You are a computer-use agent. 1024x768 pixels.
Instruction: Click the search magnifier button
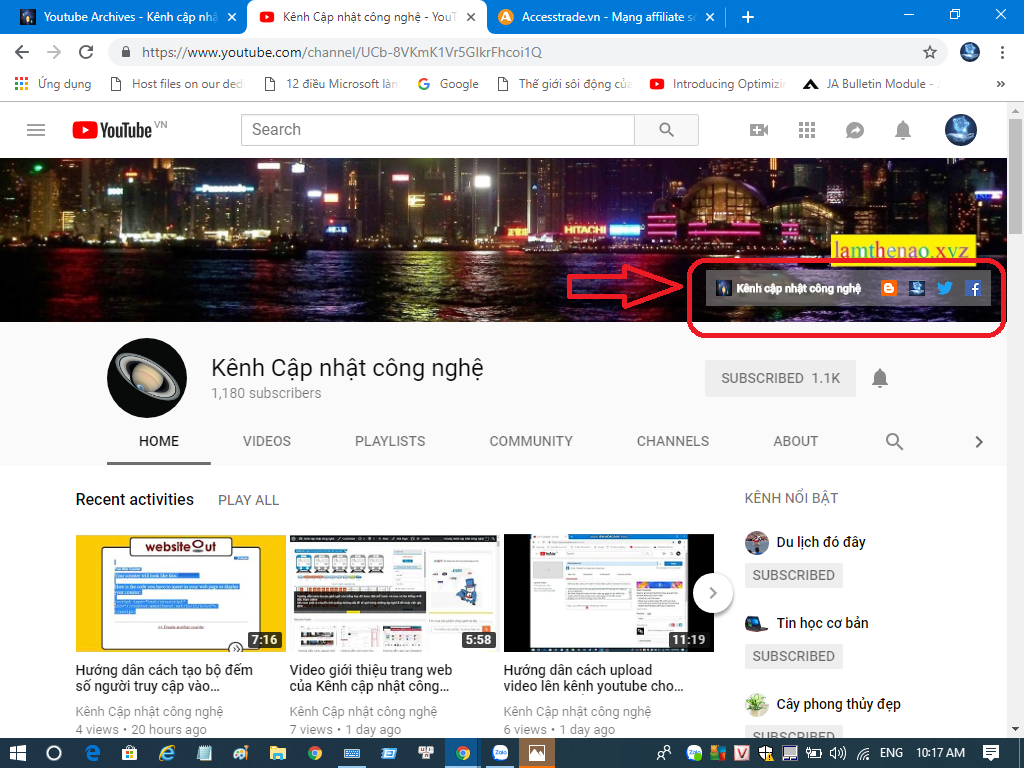point(667,130)
